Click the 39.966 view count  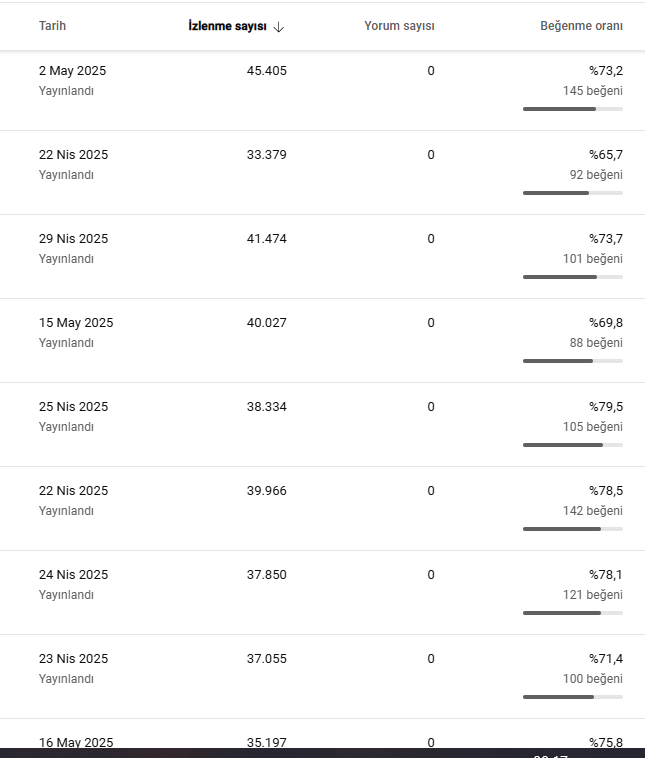(x=266, y=491)
